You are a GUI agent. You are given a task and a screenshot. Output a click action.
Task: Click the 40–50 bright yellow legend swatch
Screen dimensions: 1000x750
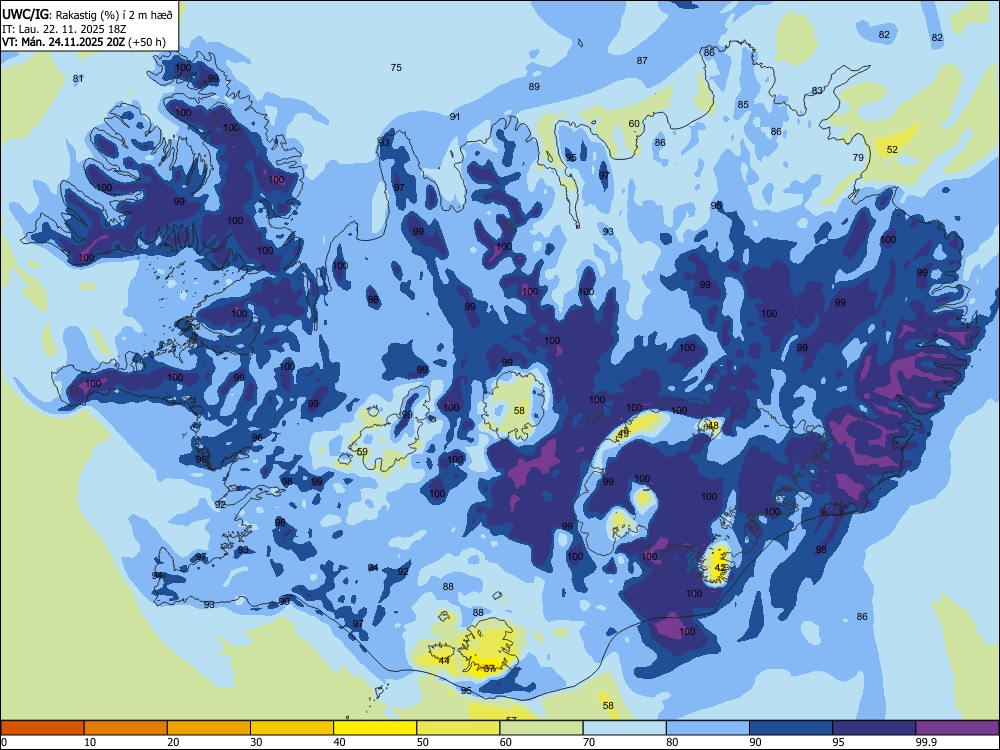(x=375, y=728)
